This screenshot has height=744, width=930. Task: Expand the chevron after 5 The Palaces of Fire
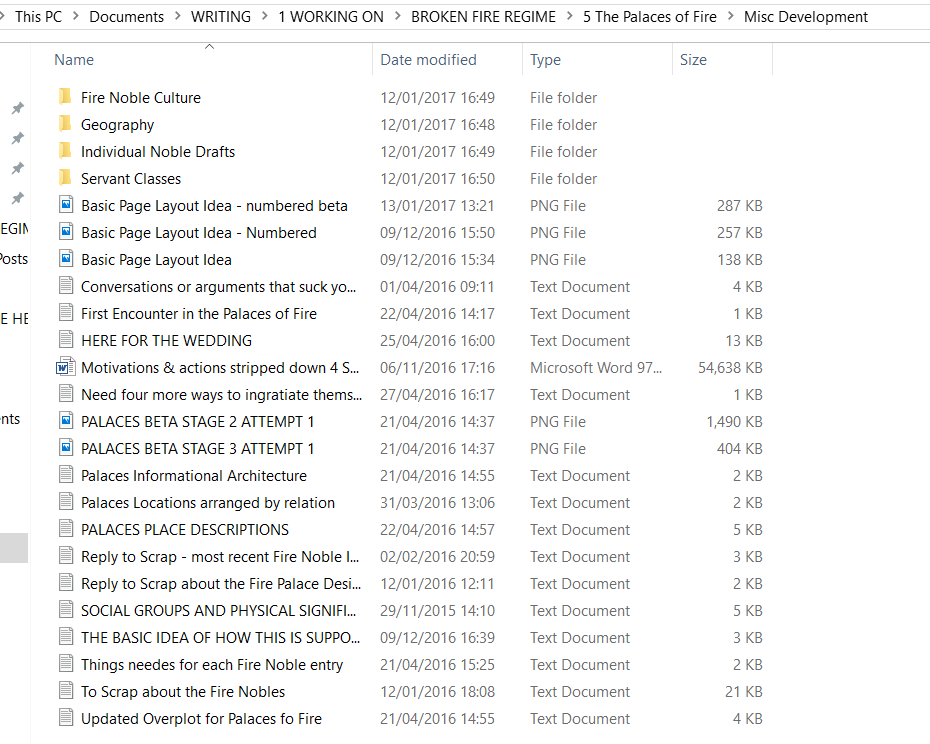point(731,17)
